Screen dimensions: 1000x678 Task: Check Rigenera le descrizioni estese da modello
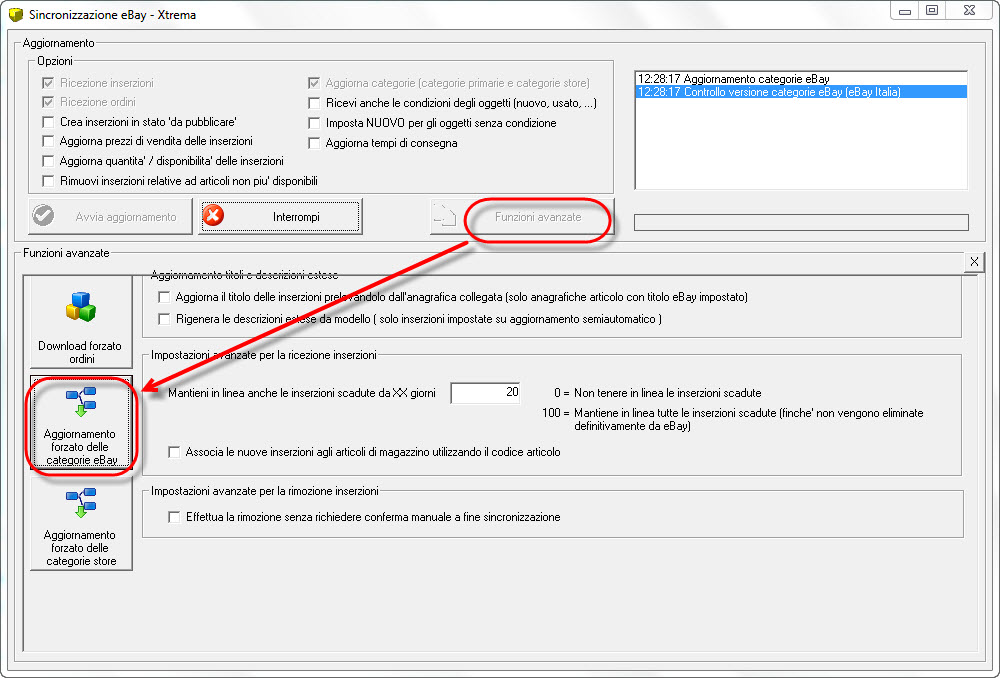pos(165,319)
